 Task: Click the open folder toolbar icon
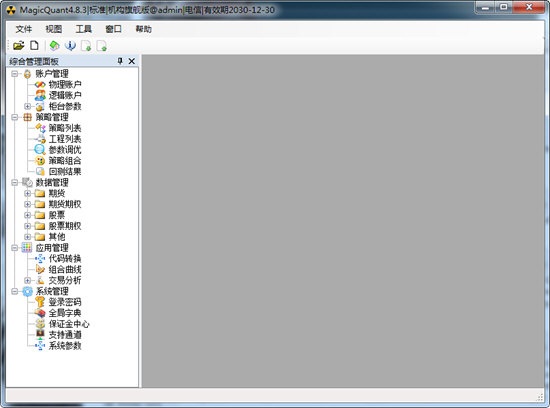point(19,46)
